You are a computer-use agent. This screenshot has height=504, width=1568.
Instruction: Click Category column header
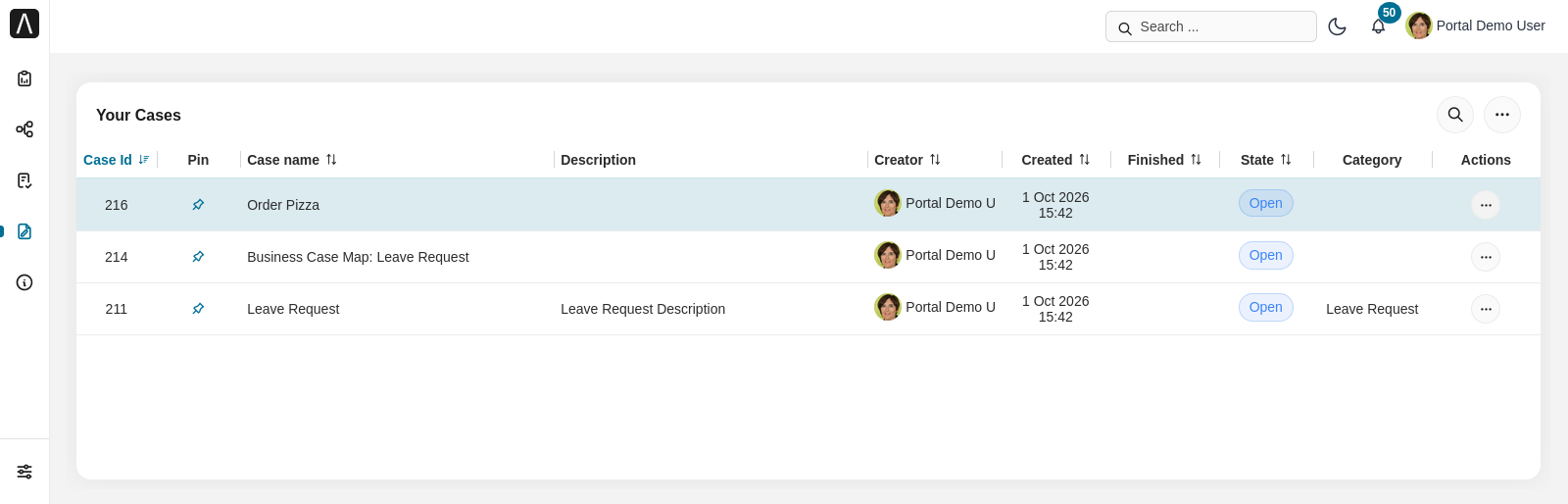pos(1372,160)
